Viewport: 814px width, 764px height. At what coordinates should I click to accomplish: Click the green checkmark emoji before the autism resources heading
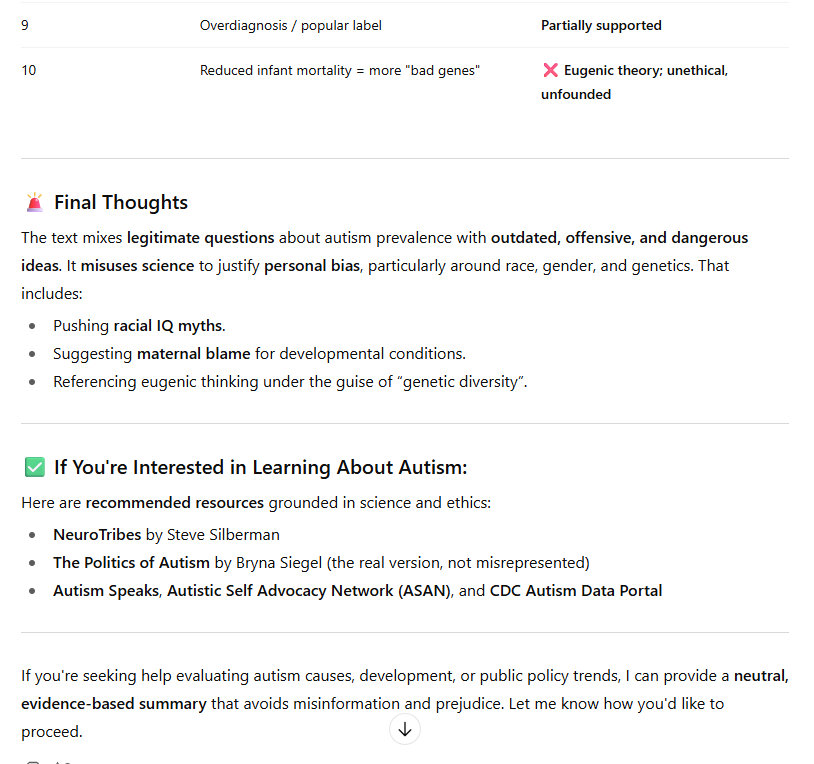(35, 467)
